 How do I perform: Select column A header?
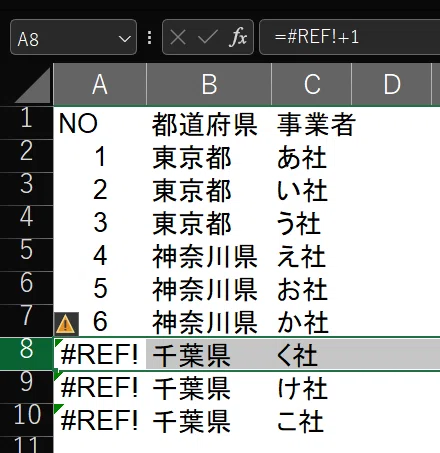click(x=100, y=84)
